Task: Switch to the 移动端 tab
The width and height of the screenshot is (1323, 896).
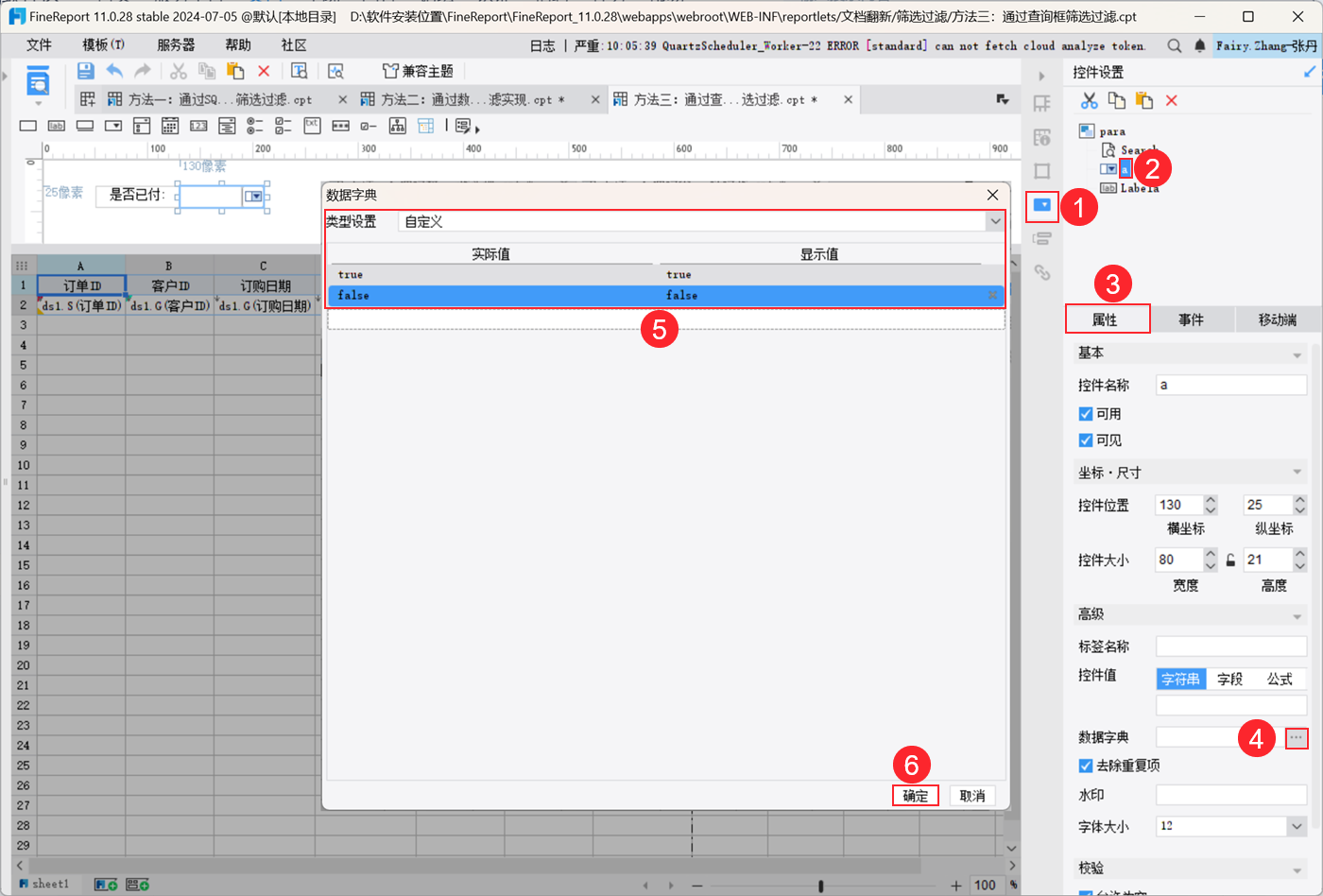Action: coord(1278,319)
